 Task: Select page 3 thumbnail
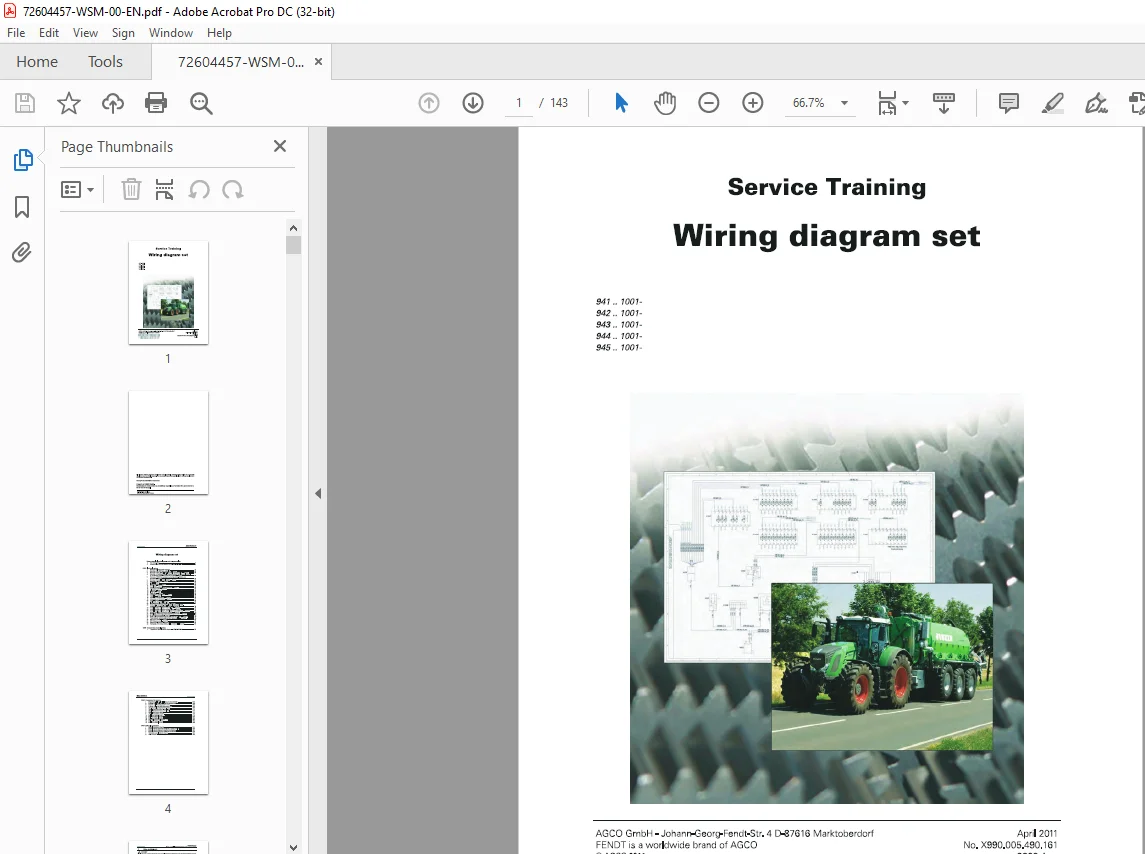point(168,593)
